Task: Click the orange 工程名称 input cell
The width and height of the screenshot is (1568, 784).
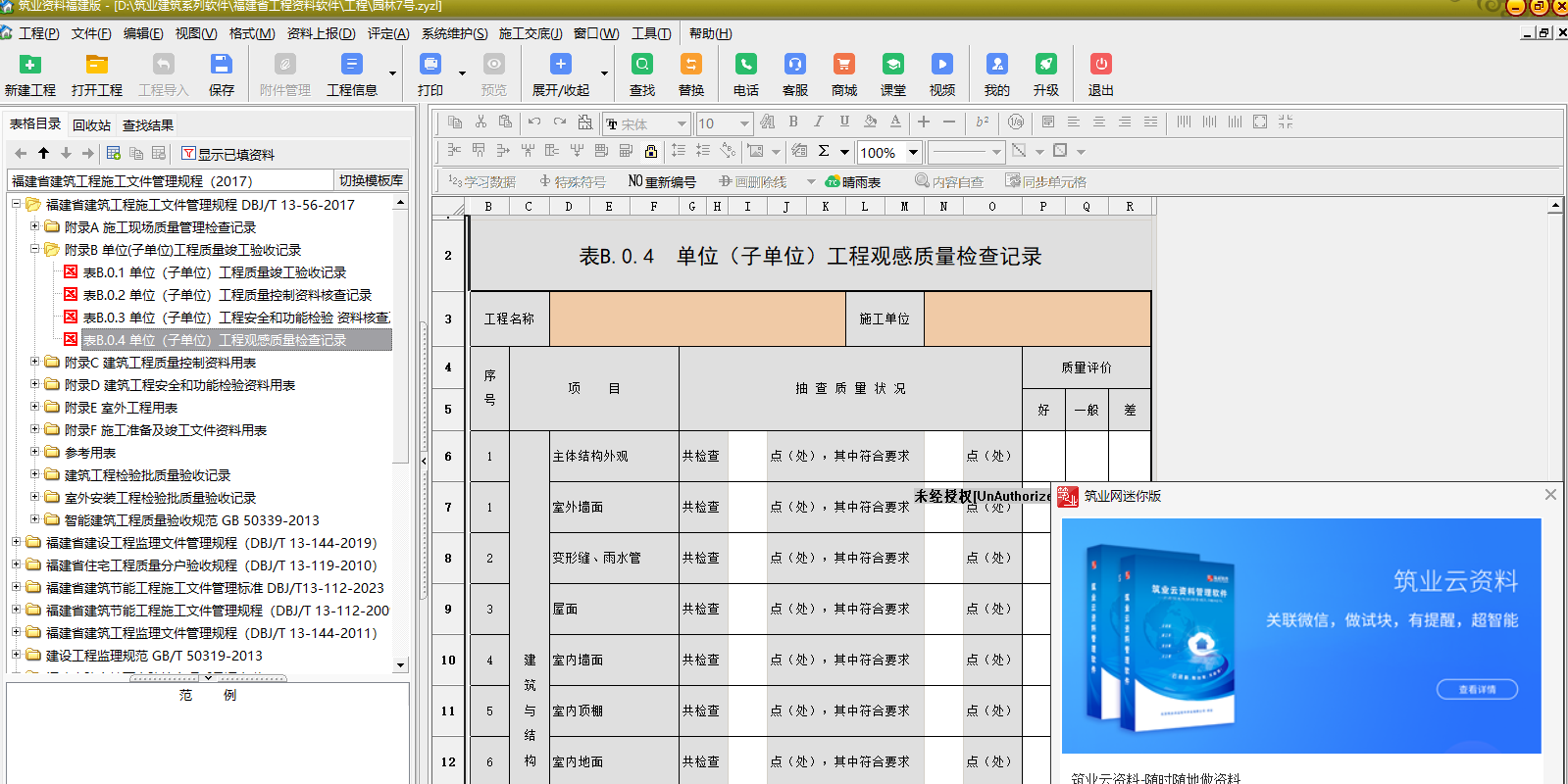Action: tap(696, 318)
